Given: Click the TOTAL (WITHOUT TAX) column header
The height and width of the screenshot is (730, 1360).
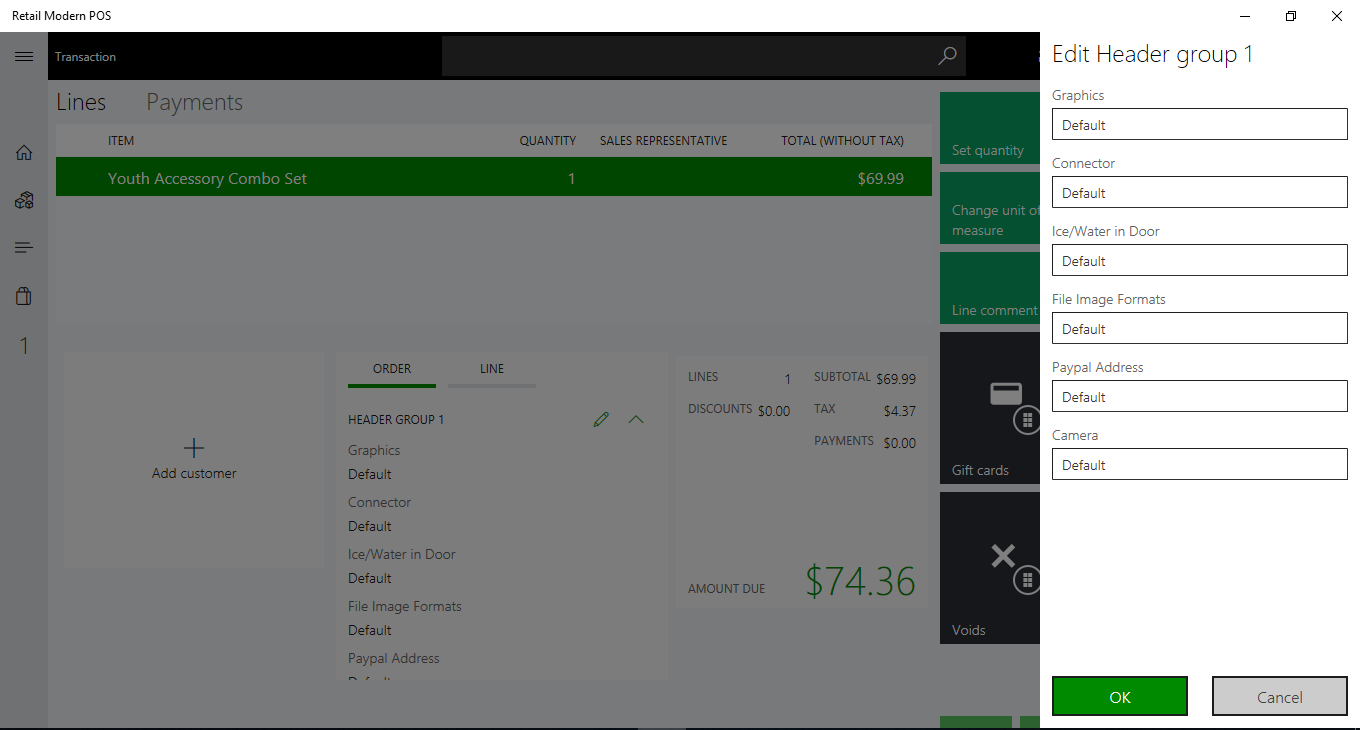Looking at the screenshot, I should click(x=843, y=141).
